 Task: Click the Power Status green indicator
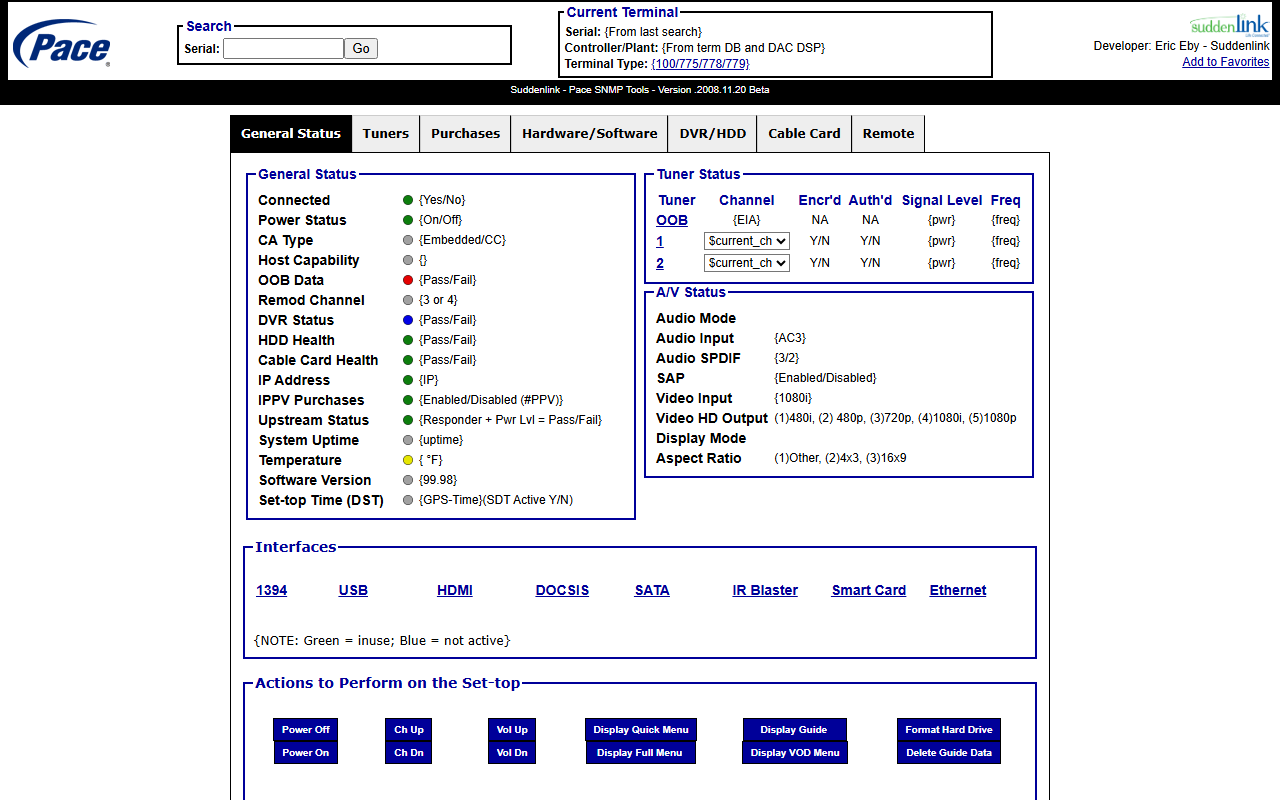pos(408,220)
